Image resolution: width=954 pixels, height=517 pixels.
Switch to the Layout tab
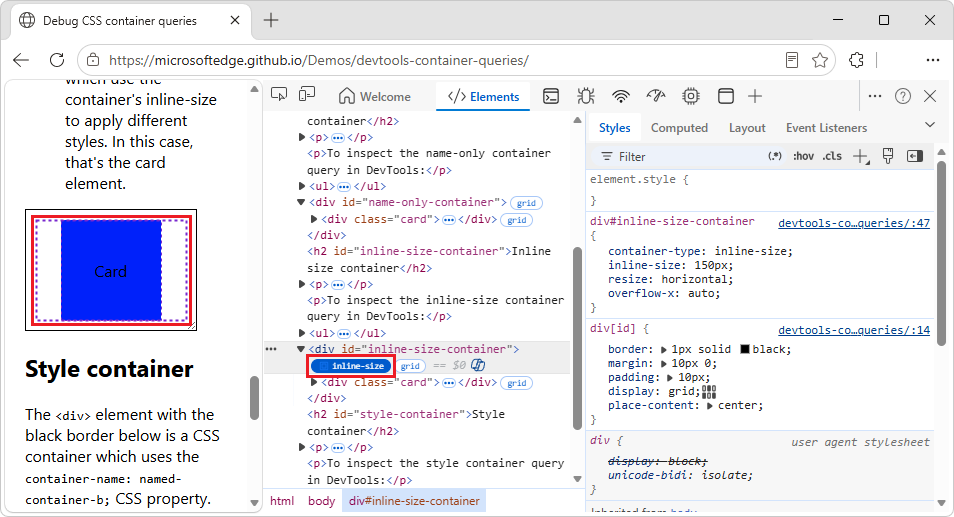pos(747,128)
